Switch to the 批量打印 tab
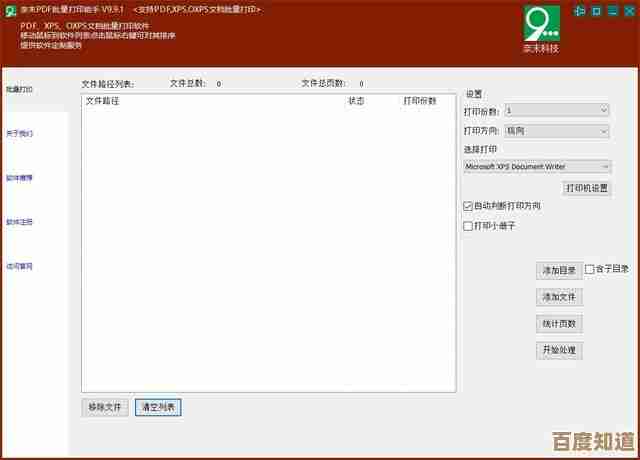The height and width of the screenshot is (460, 640). [x=20, y=90]
